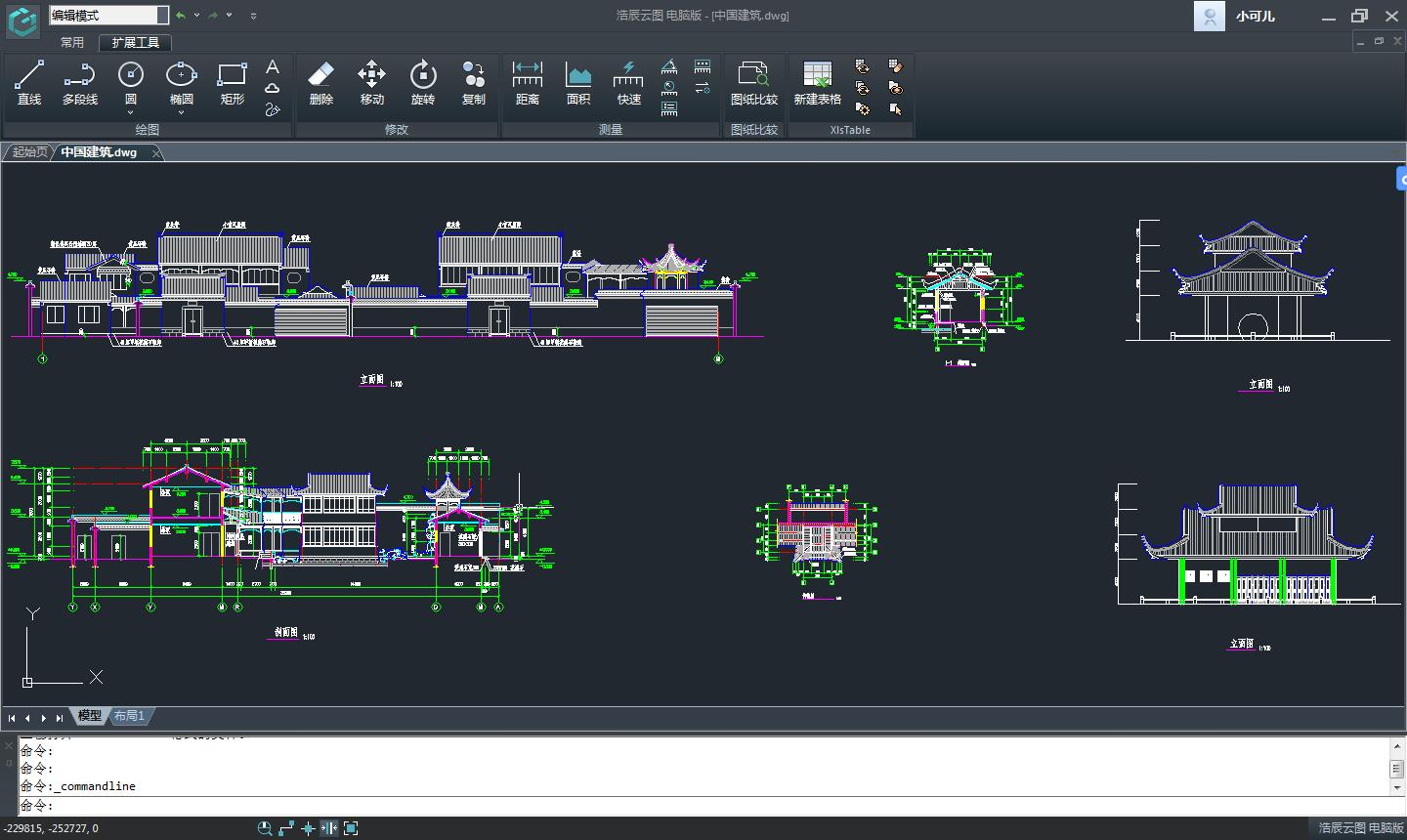This screenshot has width=1407, height=840.
Task: Activate the 旋转 rotate tool
Action: click(x=422, y=83)
